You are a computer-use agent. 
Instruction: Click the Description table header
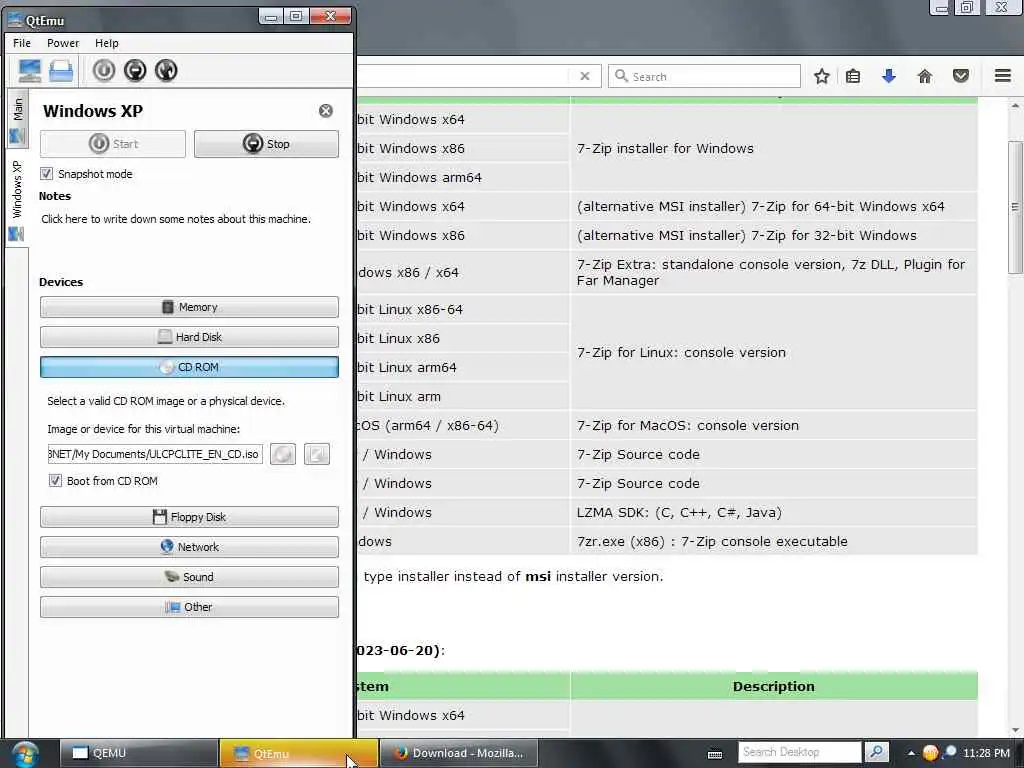774,686
